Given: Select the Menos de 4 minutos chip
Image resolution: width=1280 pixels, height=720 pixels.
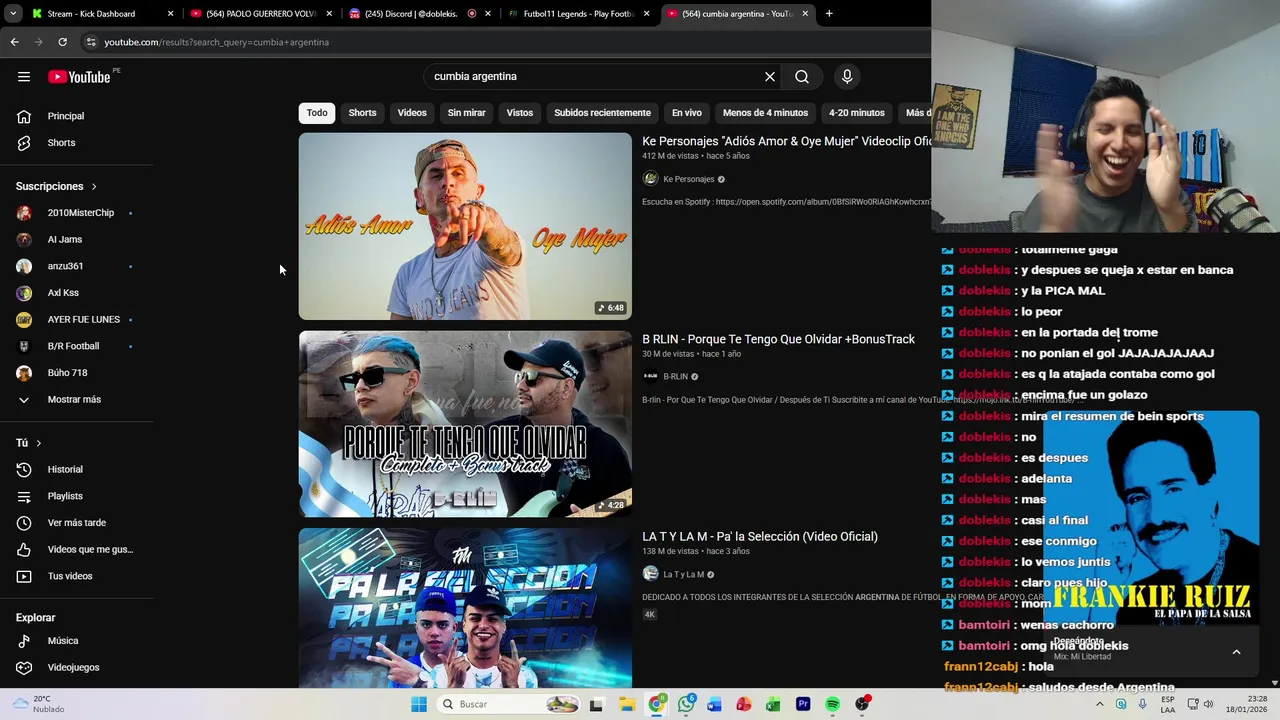Looking at the screenshot, I should pos(765,113).
